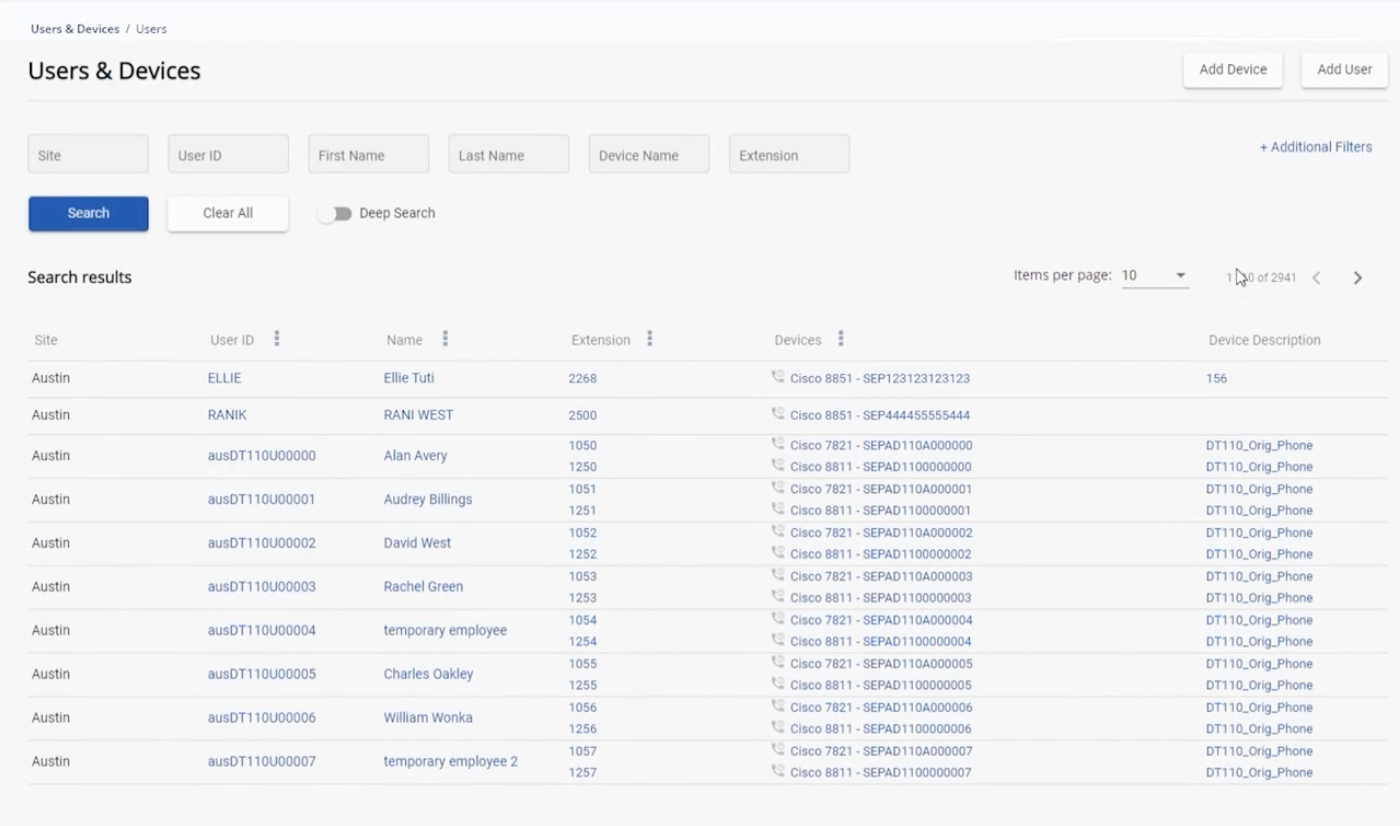Click Users breadcrumb item
This screenshot has width=1400, height=826.
tap(151, 29)
